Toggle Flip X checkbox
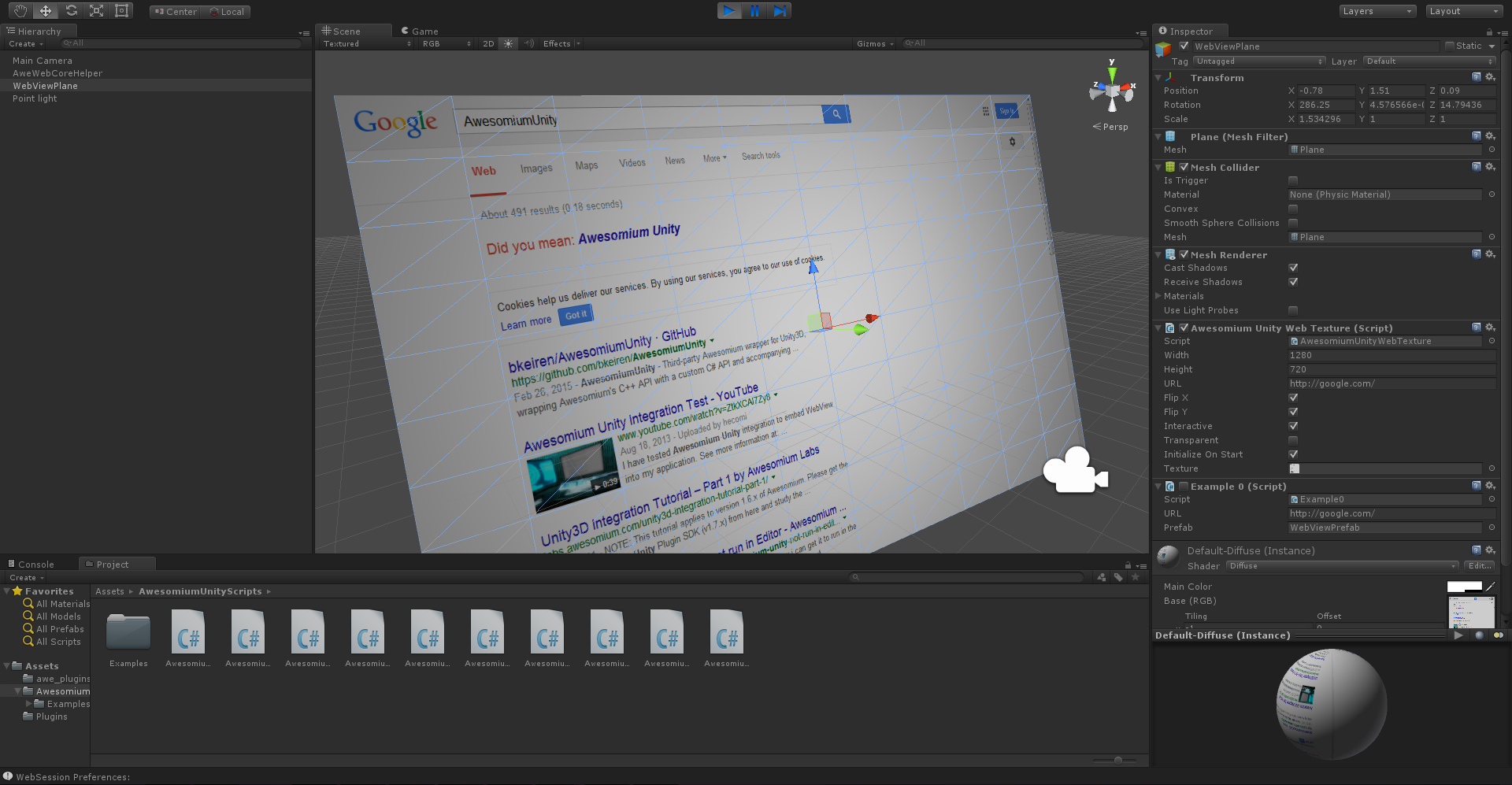The image size is (1512, 785). pyautogui.click(x=1293, y=398)
